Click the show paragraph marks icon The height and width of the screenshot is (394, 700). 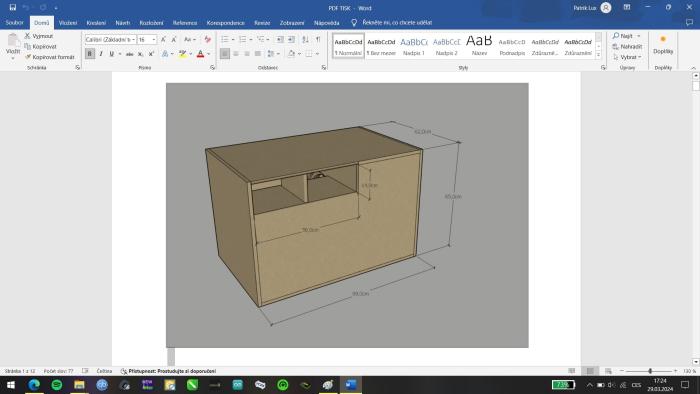318,39
